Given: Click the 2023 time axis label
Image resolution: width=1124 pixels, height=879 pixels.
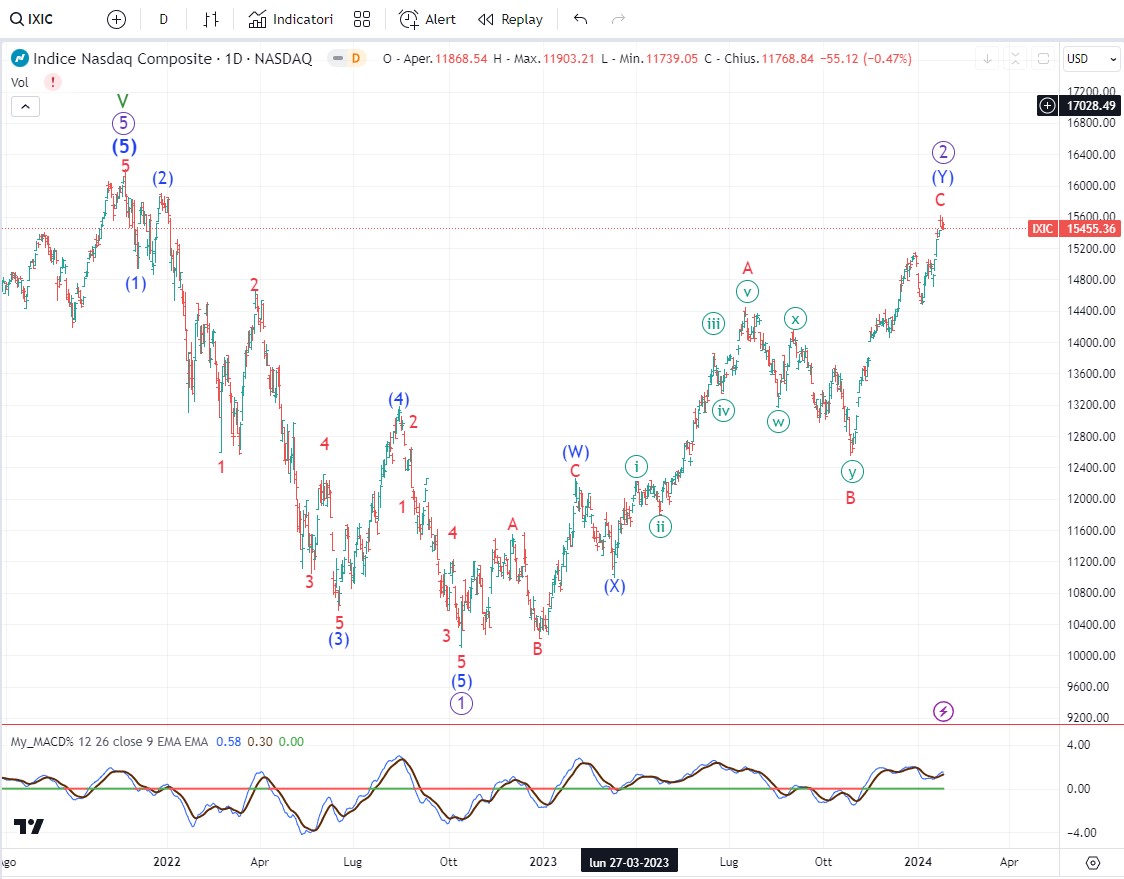Looking at the screenshot, I should [543, 862].
